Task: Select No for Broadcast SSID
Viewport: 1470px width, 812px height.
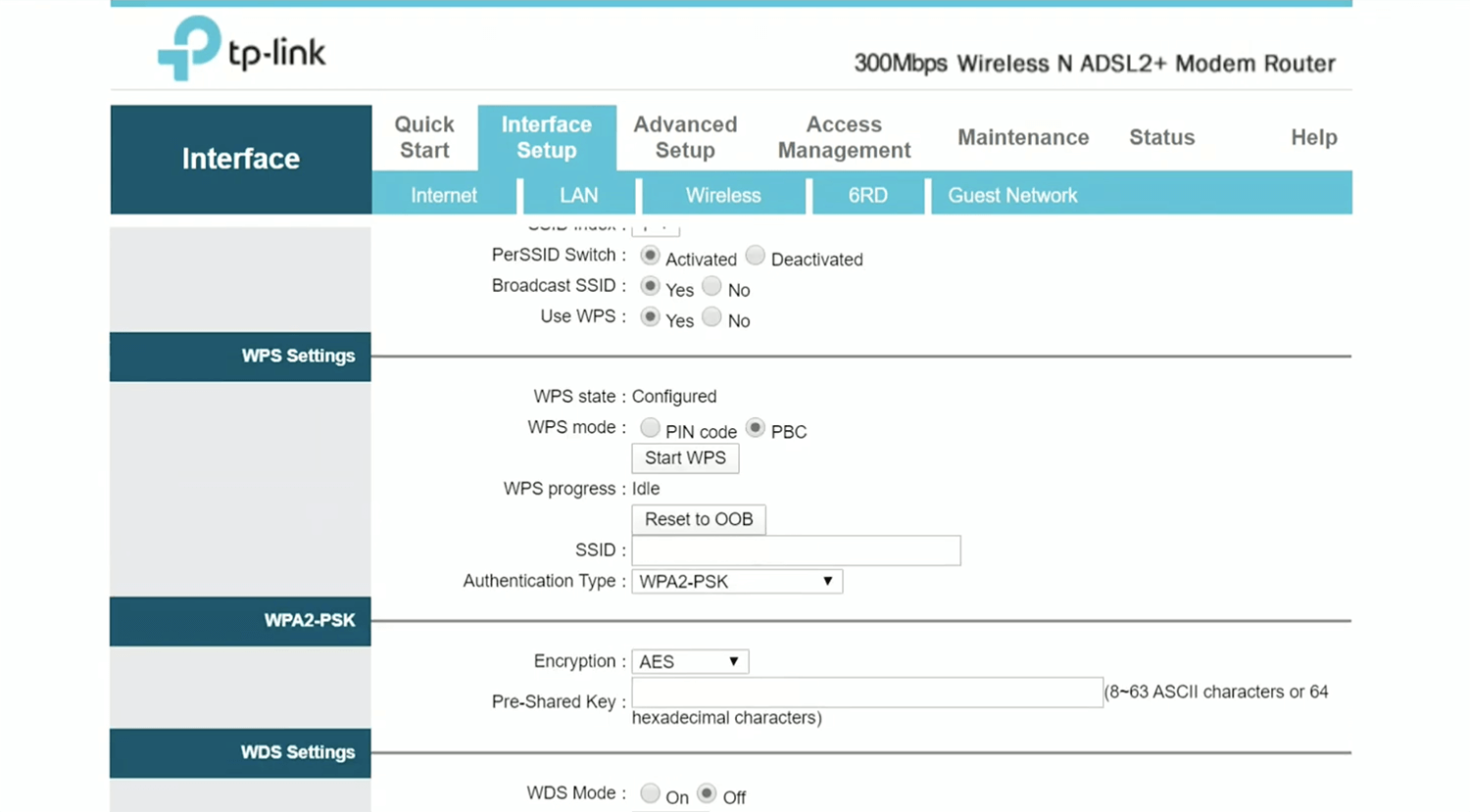Action: pyautogui.click(x=712, y=286)
